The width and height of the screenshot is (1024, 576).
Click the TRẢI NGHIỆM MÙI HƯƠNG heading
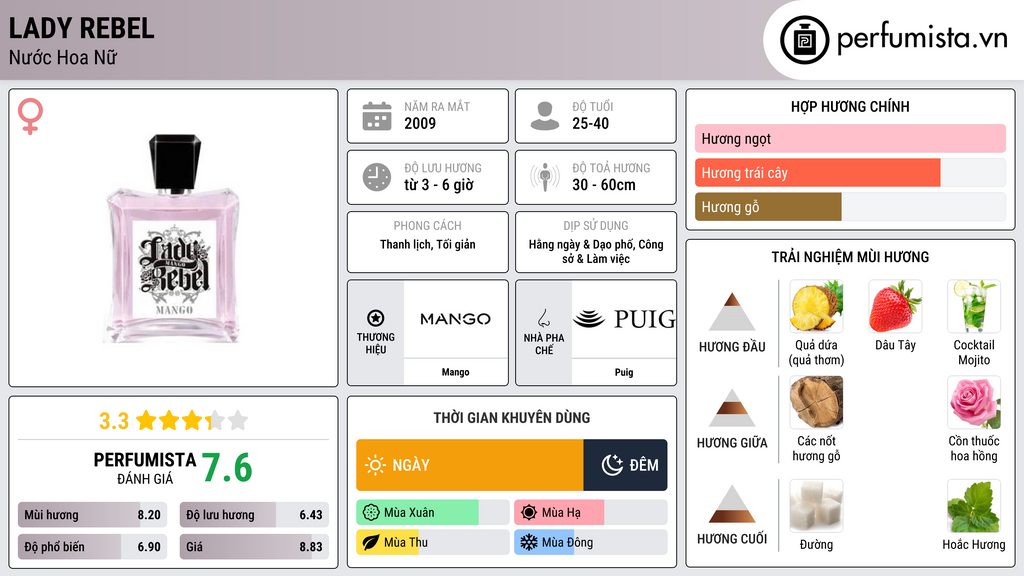[850, 257]
